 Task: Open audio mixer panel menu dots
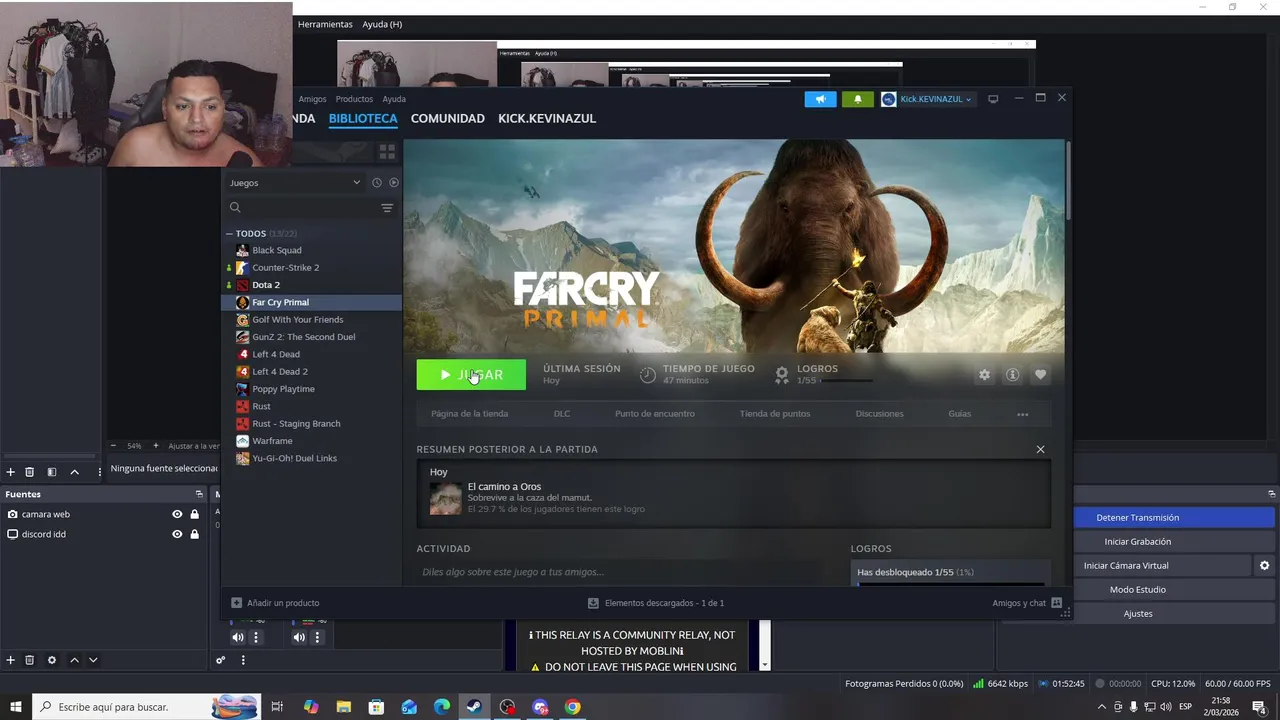point(242,660)
